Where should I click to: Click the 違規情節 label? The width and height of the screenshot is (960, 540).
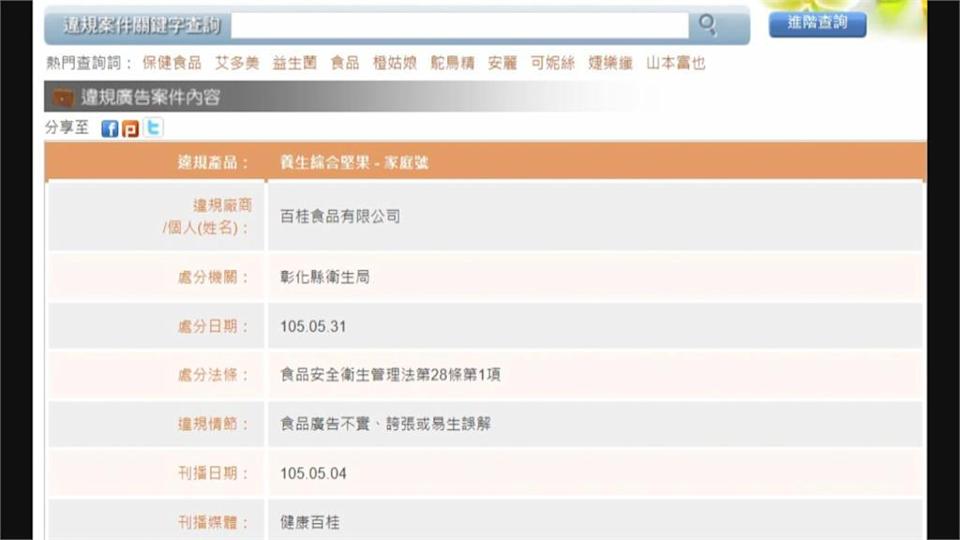click(x=213, y=424)
